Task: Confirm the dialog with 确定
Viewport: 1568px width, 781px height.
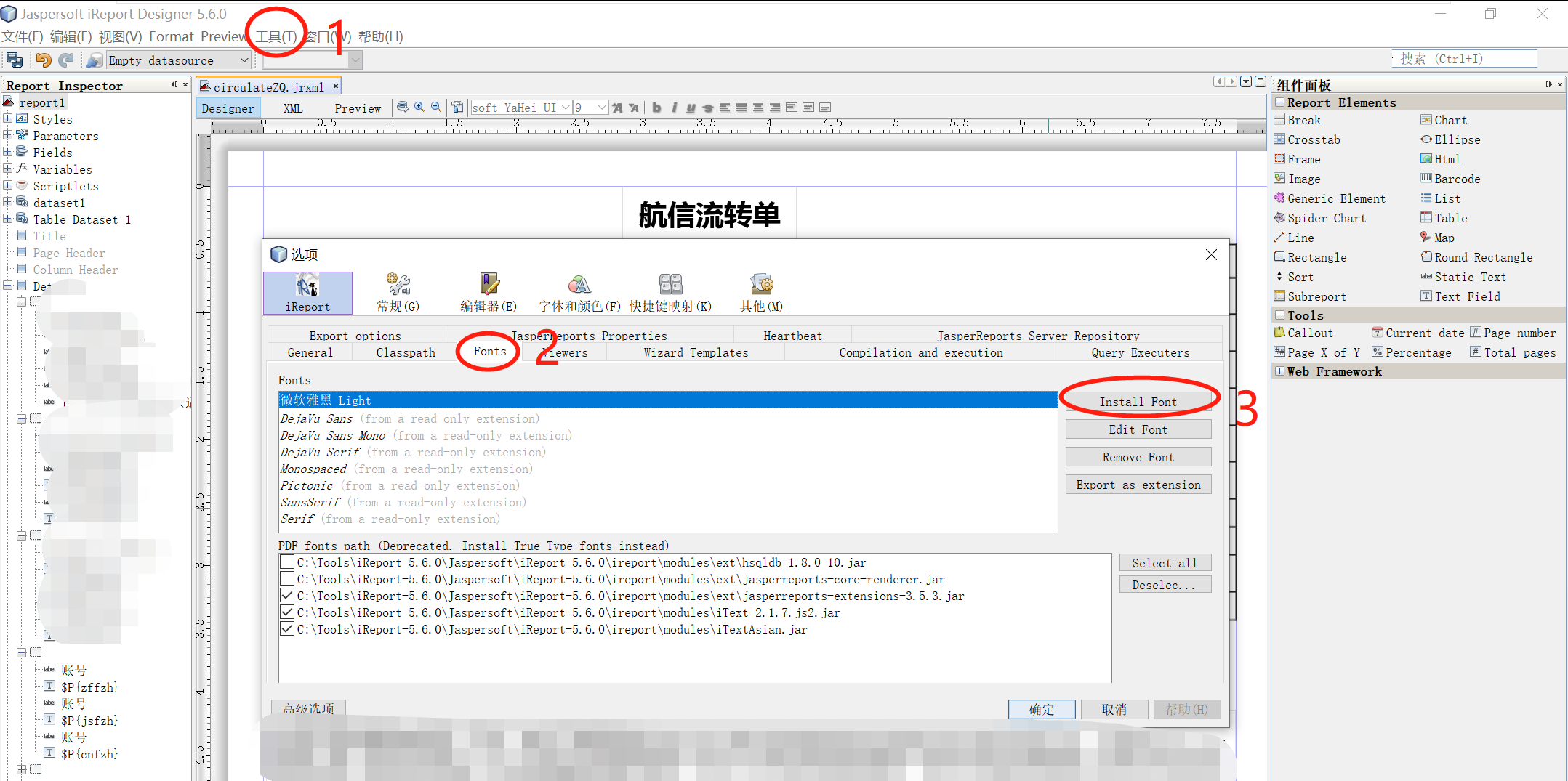Action: click(1042, 709)
